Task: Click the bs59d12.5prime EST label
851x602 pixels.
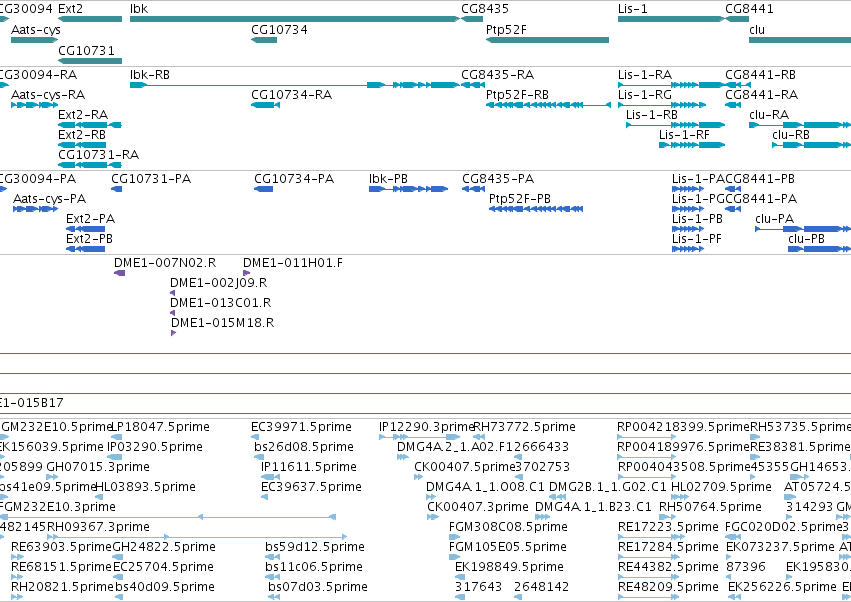Action: tap(315, 547)
